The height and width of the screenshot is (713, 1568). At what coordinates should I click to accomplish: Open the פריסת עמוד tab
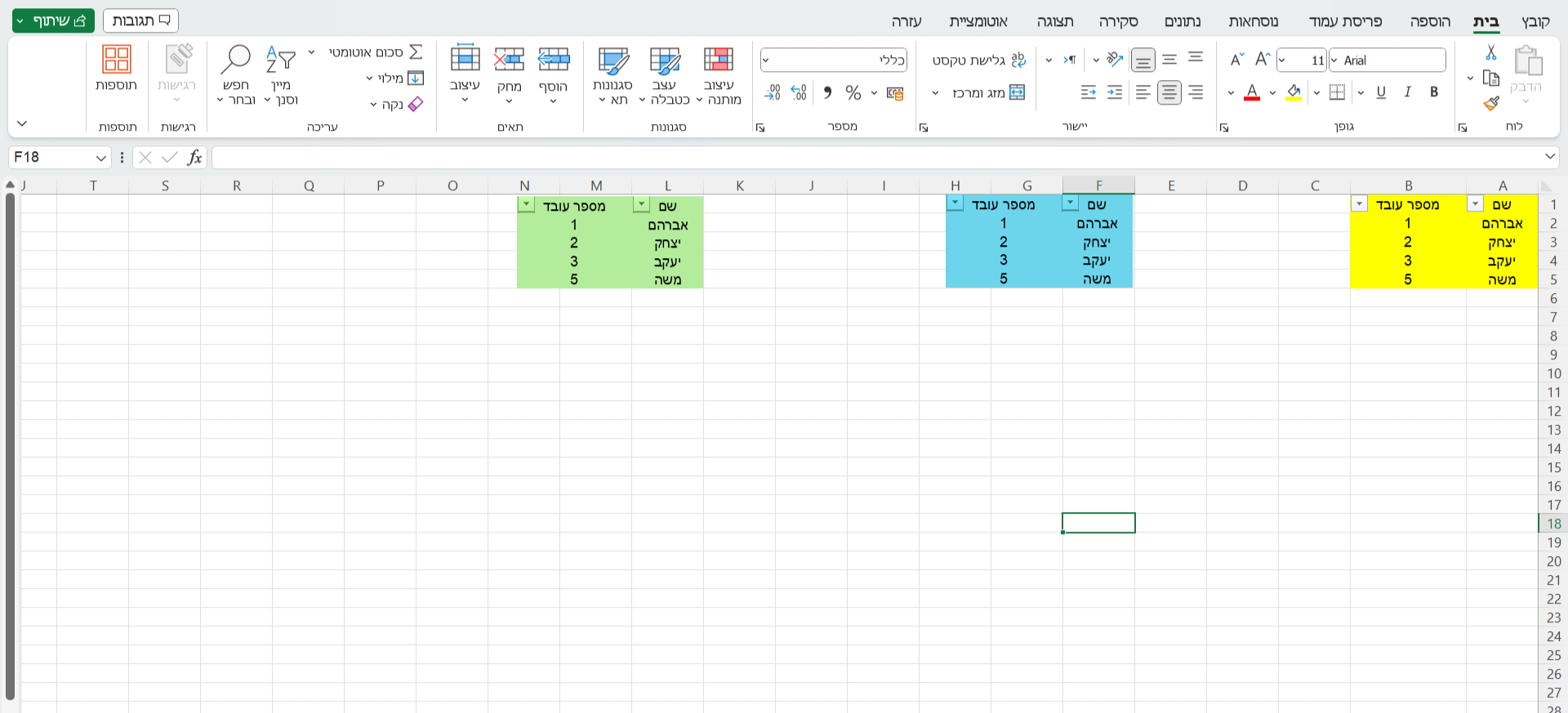tap(1345, 21)
